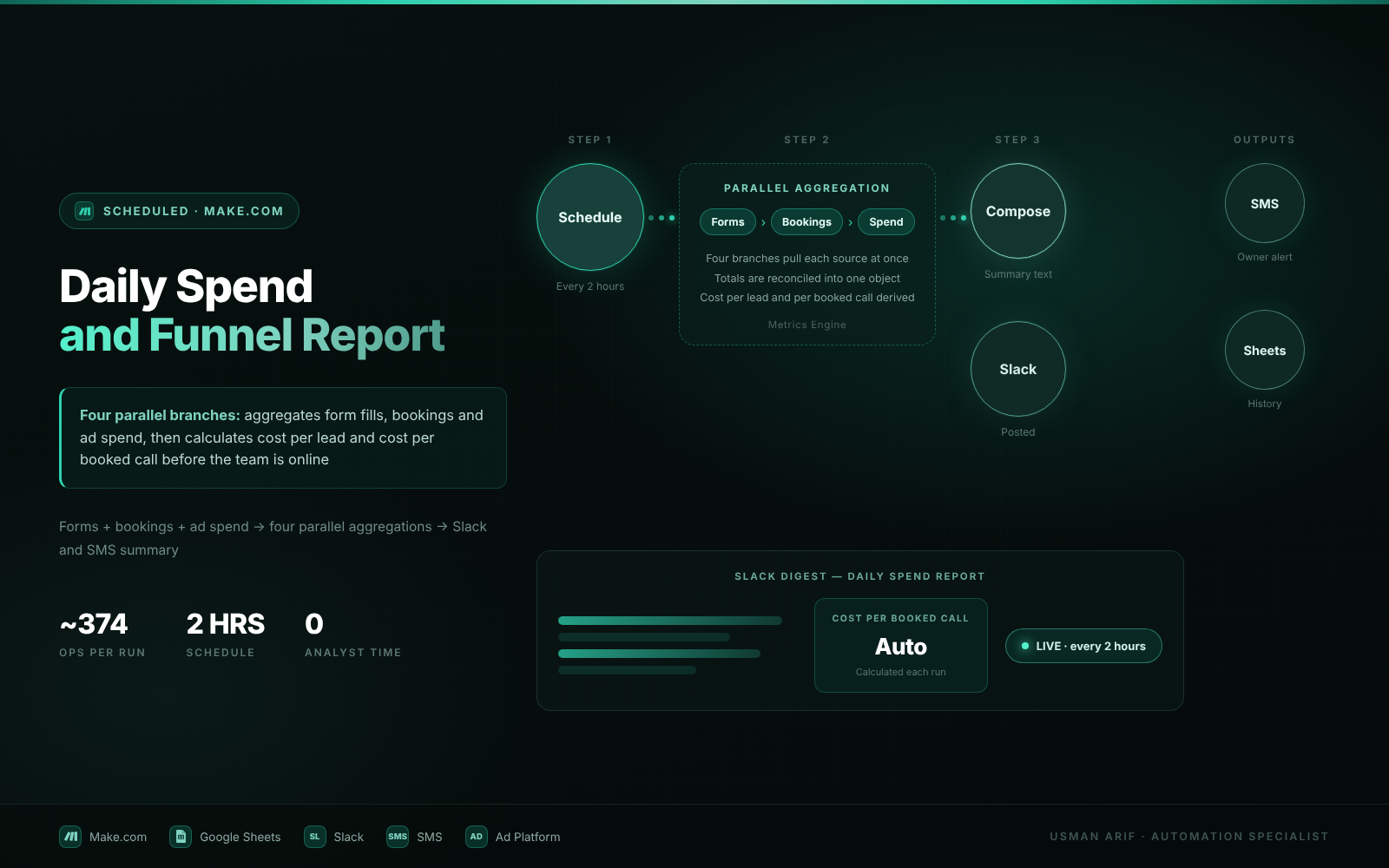Click the green live status dot

coord(1025,646)
